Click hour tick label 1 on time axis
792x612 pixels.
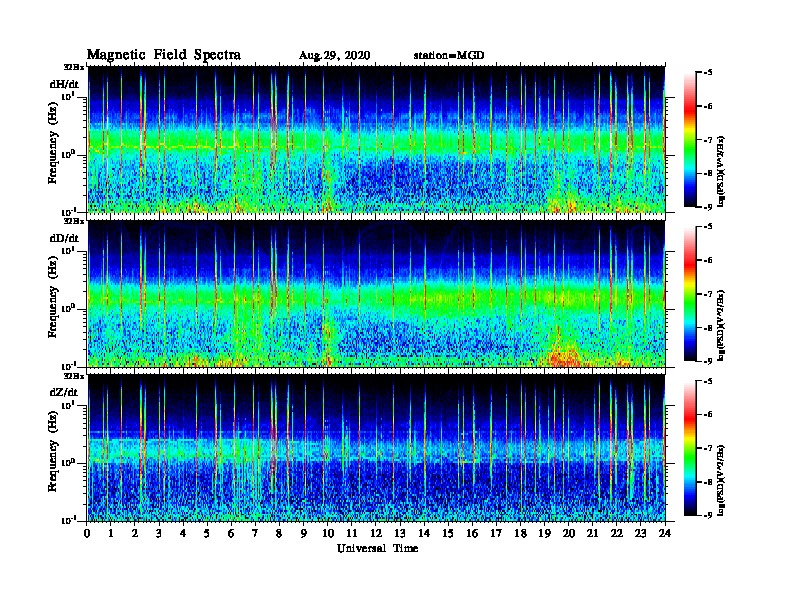(x=112, y=534)
